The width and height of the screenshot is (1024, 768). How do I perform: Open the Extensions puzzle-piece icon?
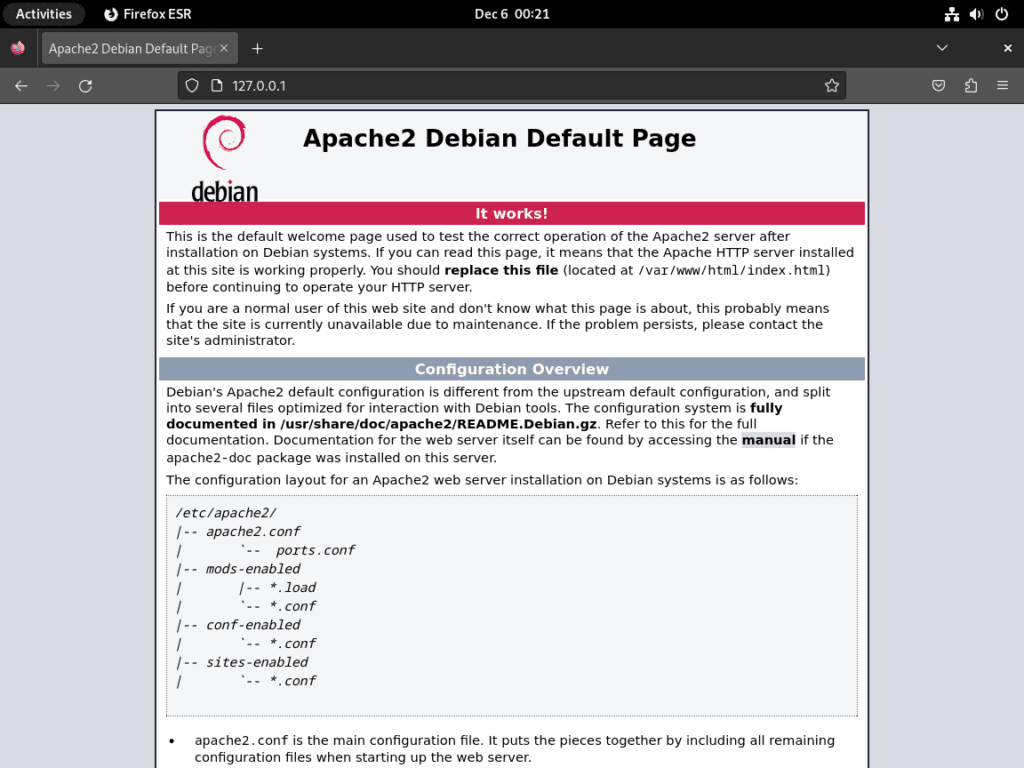tap(970, 86)
